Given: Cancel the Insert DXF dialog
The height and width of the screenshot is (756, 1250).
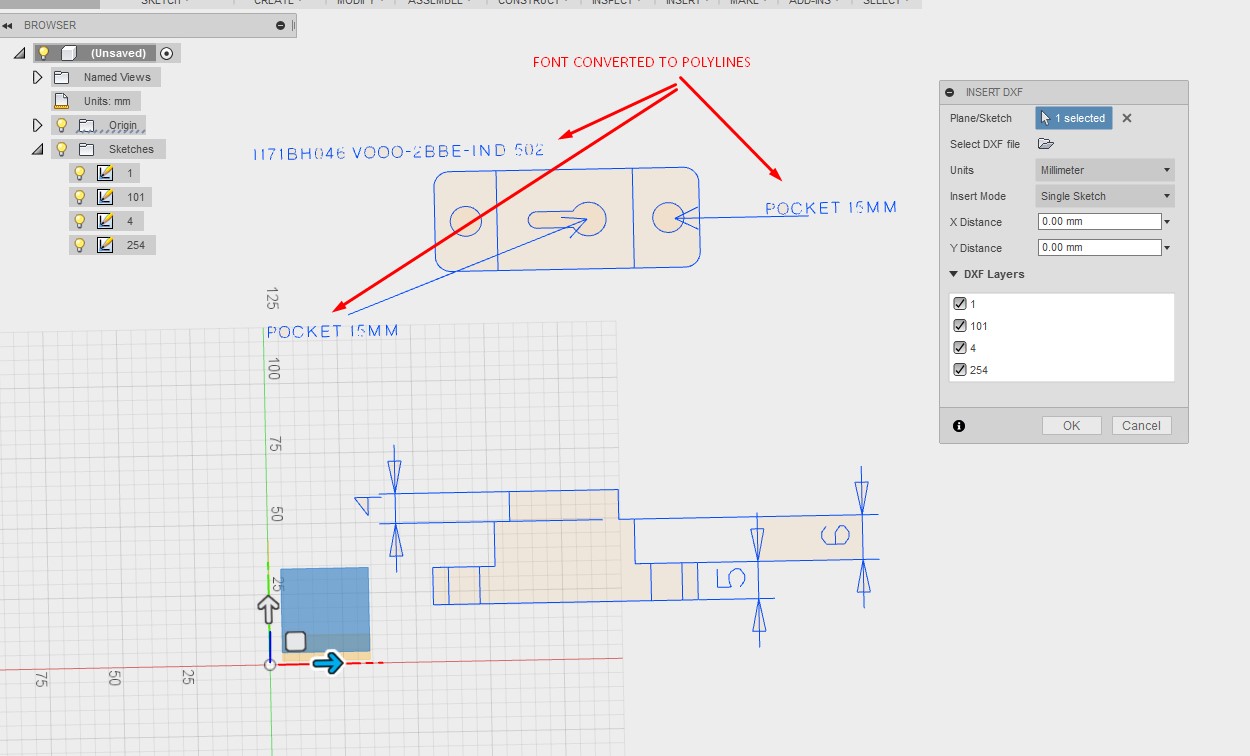Looking at the screenshot, I should point(1141,425).
